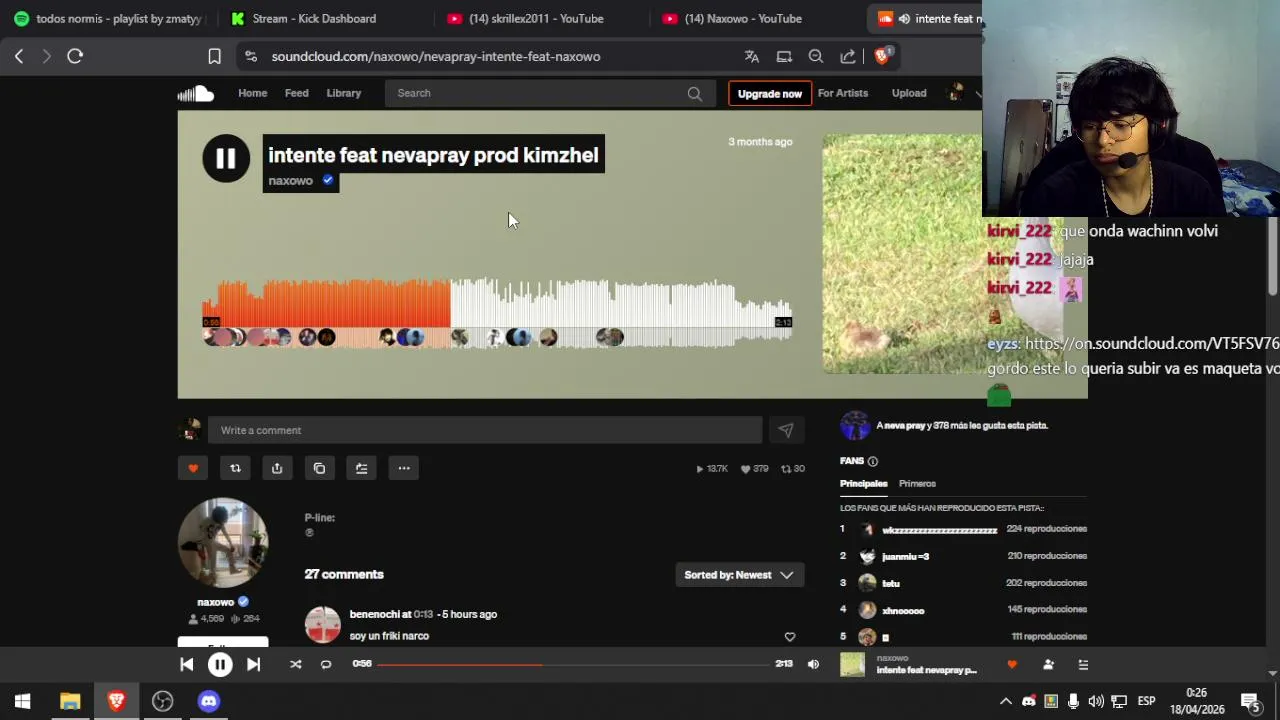
Task: Switch to the todos normis playlist tab
Action: [x=108, y=18]
